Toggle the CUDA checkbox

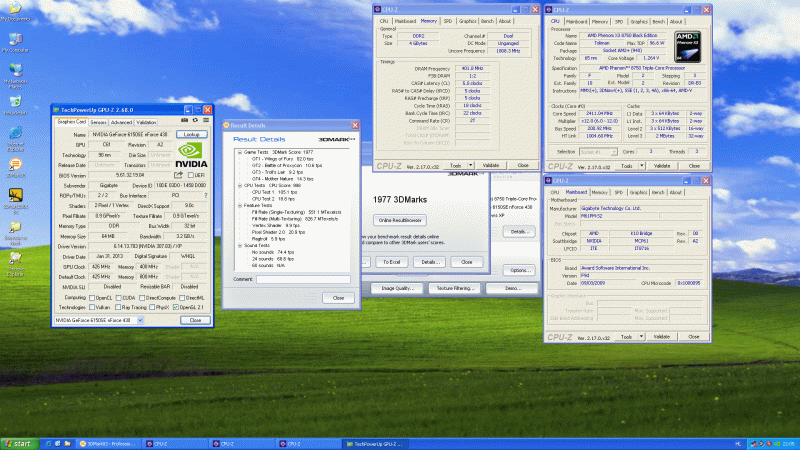[x=118, y=297]
